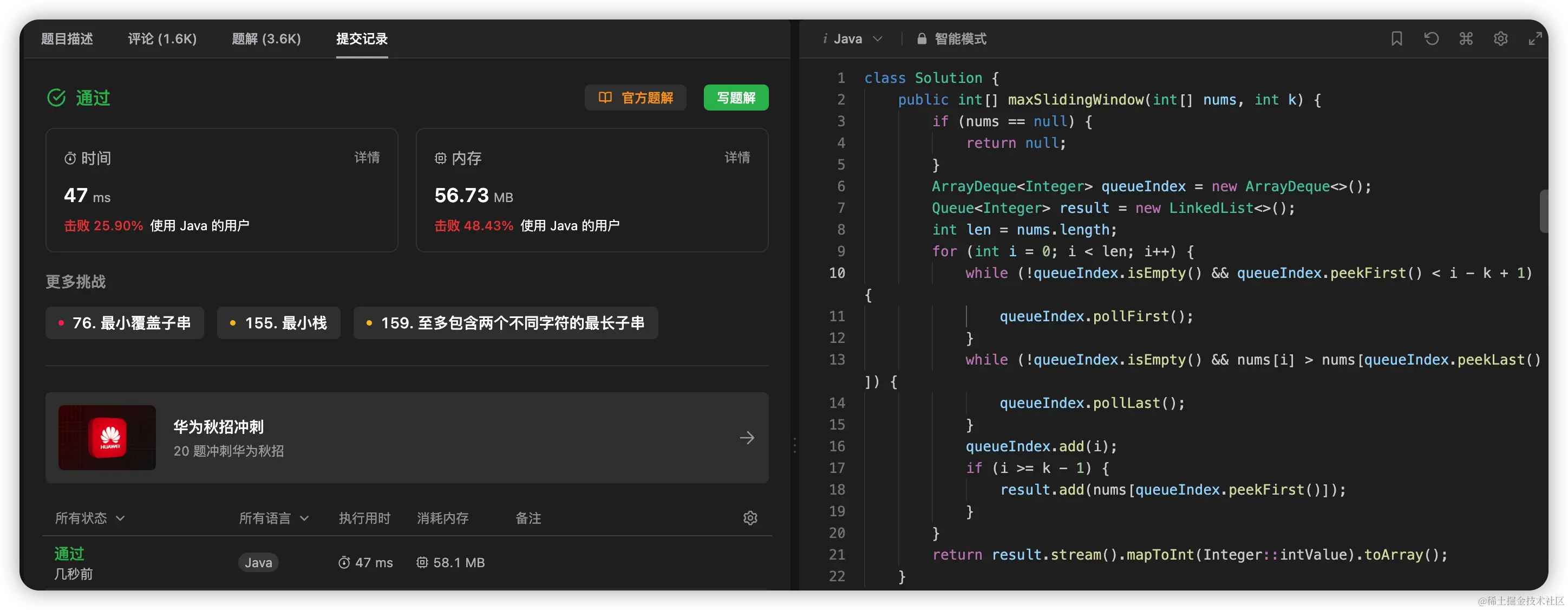Switch to the 题解 (3.6K) tab
The height and width of the screenshot is (610, 1568).
click(266, 39)
